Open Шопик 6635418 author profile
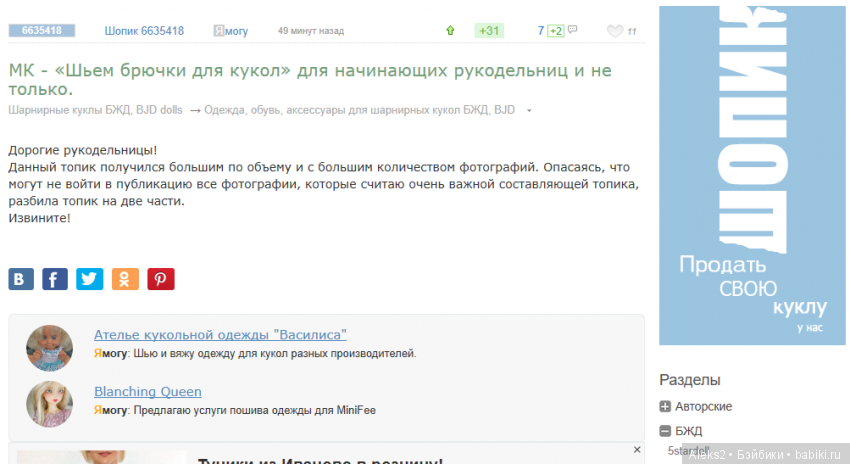Viewport: 850px width, 464px height. (x=144, y=31)
